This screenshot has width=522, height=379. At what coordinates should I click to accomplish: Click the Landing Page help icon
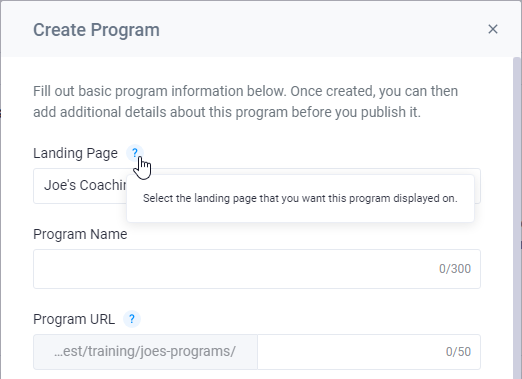(x=135, y=153)
